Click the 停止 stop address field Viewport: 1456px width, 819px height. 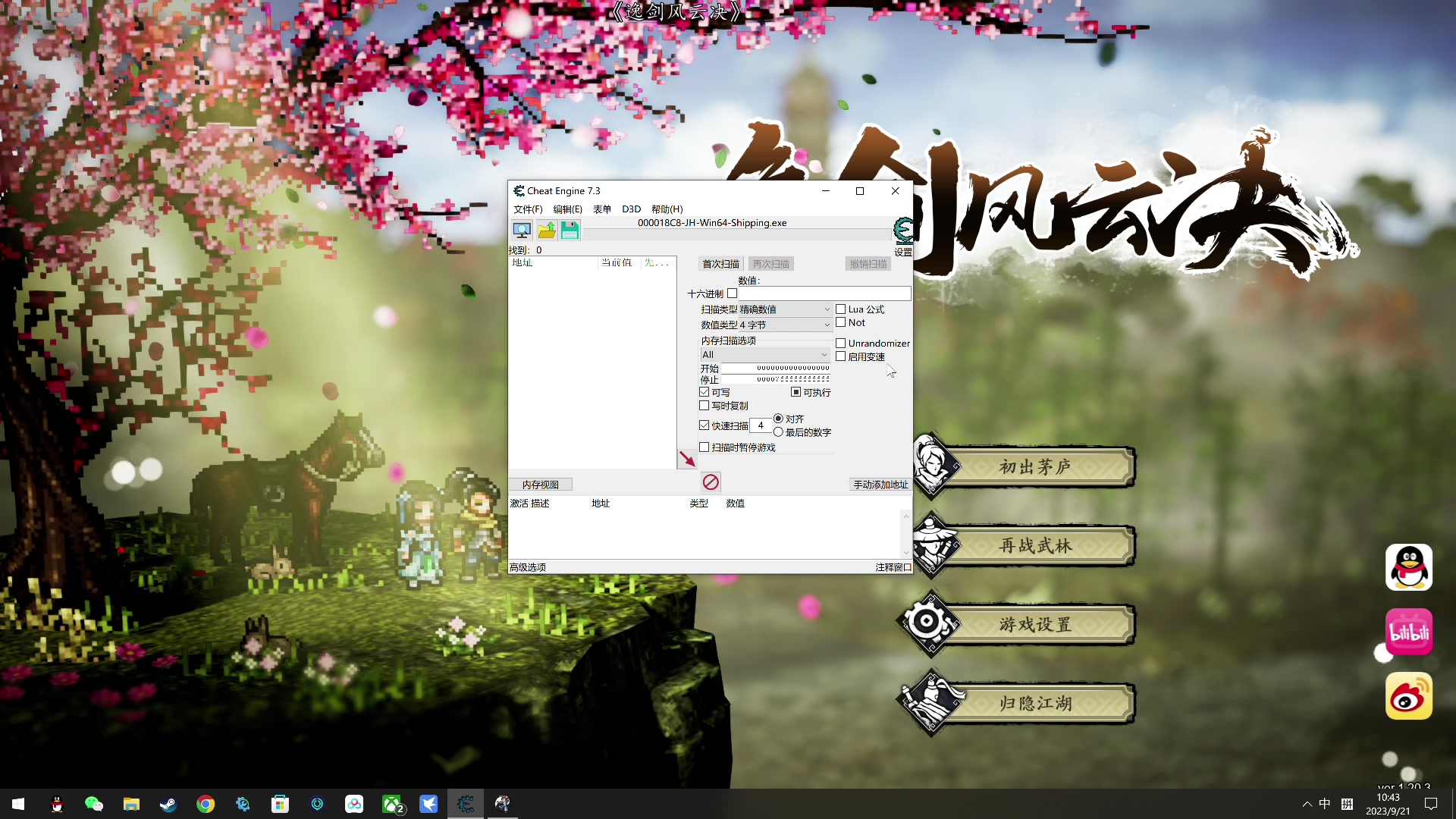(x=775, y=379)
